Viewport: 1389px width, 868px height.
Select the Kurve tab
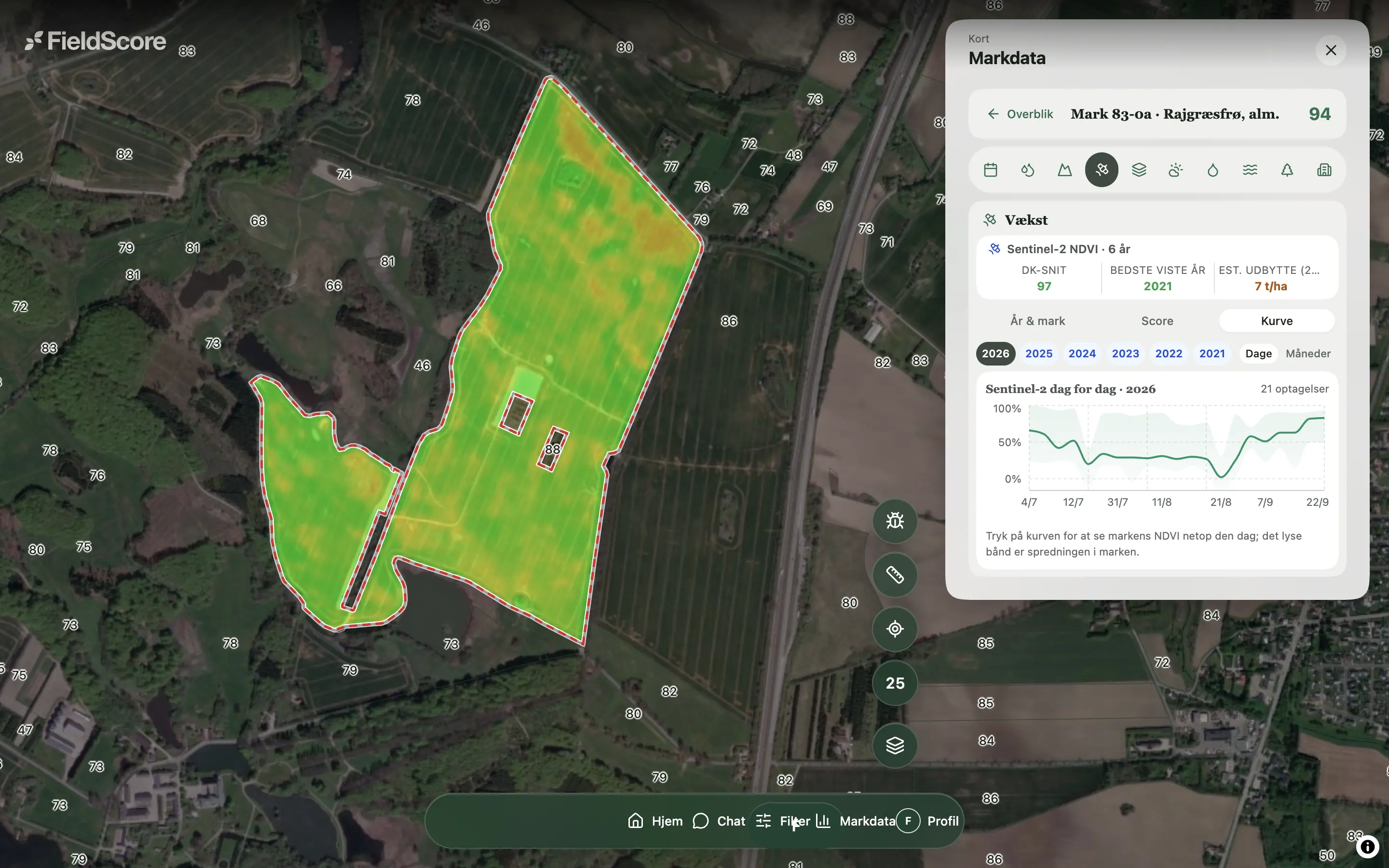[1277, 321]
